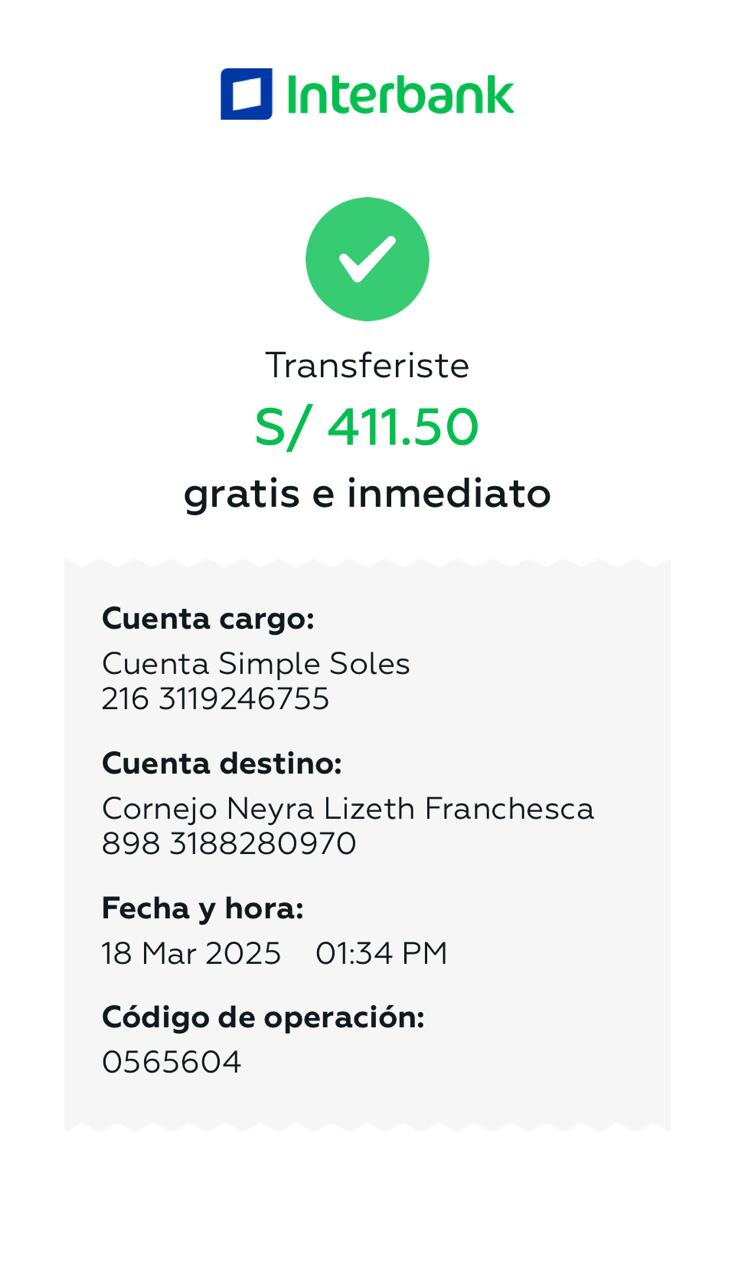Click the green Interbank wordmark text
Screen dimensions: 735x1280
click(400, 95)
